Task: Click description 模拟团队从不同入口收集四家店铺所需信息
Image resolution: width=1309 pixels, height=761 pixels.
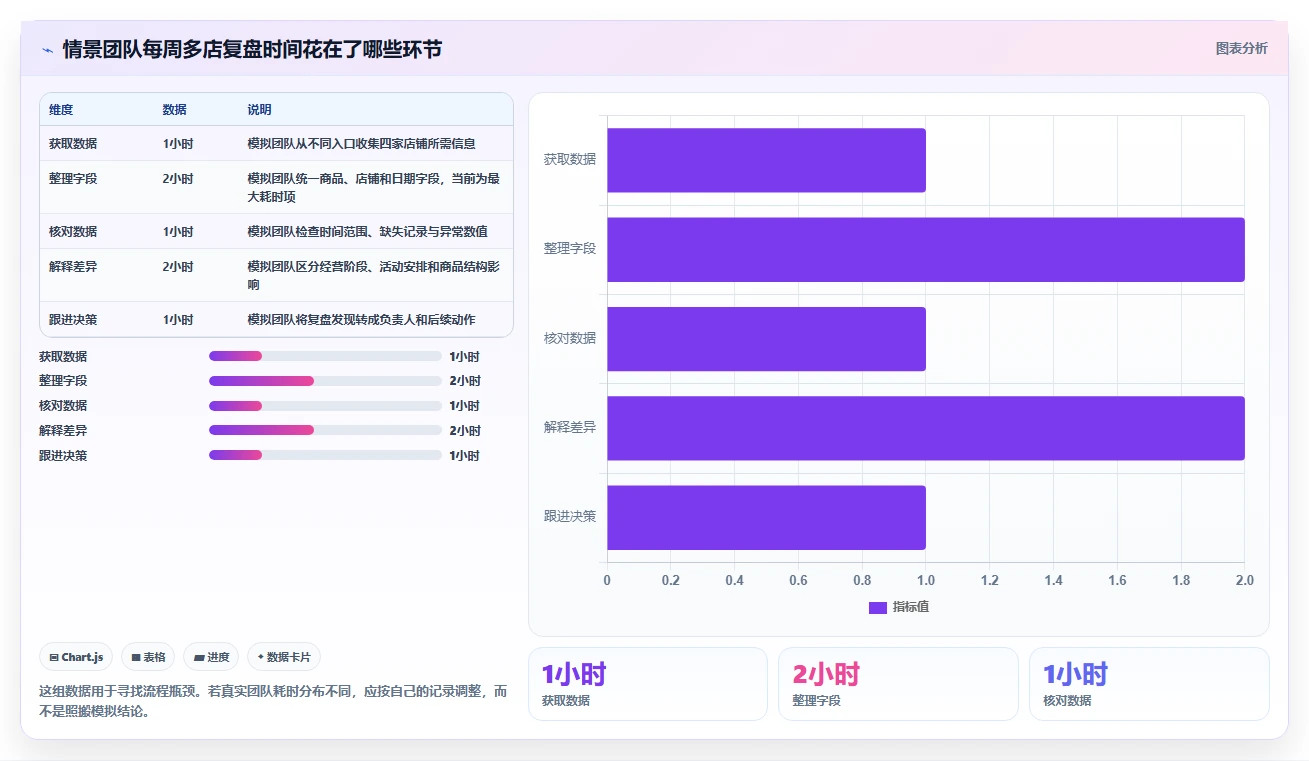Action: pyautogui.click(x=362, y=144)
